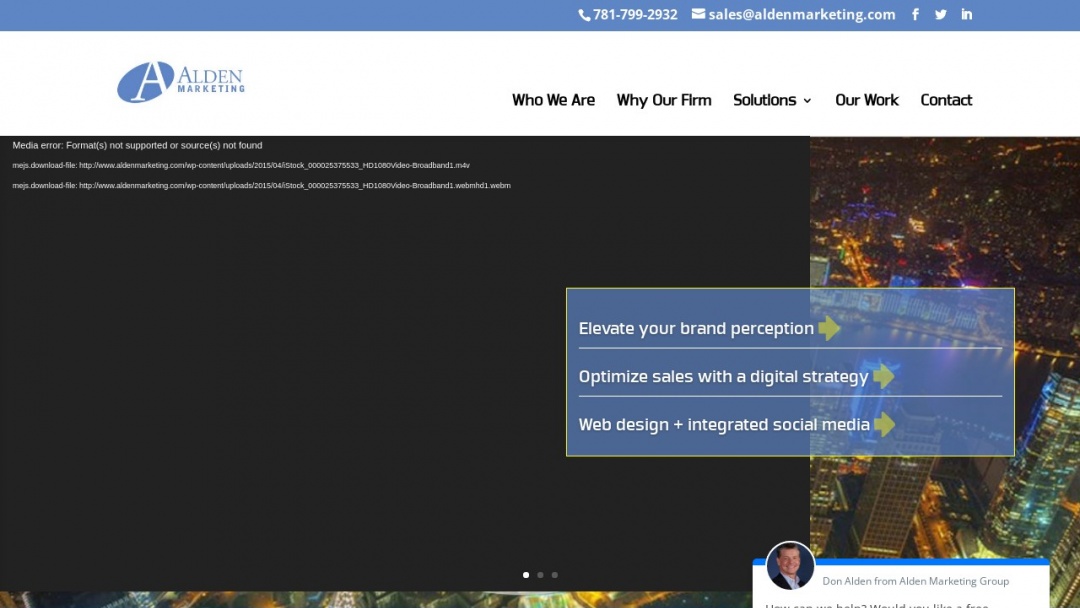Click the arrow next to 'Optimize sales with a digital strategy'
The image size is (1080, 608).
tap(883, 376)
